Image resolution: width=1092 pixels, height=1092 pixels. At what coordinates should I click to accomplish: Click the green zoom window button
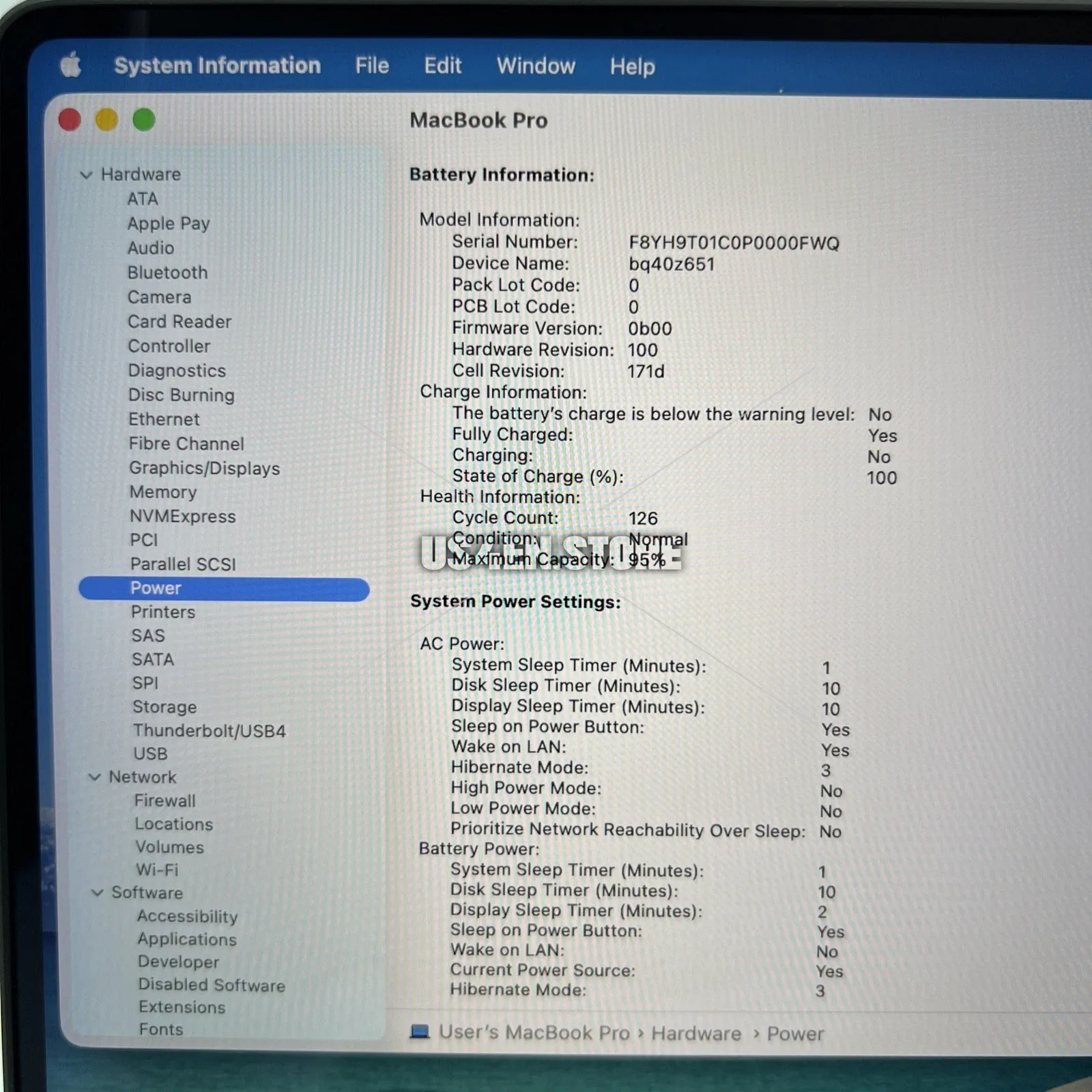143,120
